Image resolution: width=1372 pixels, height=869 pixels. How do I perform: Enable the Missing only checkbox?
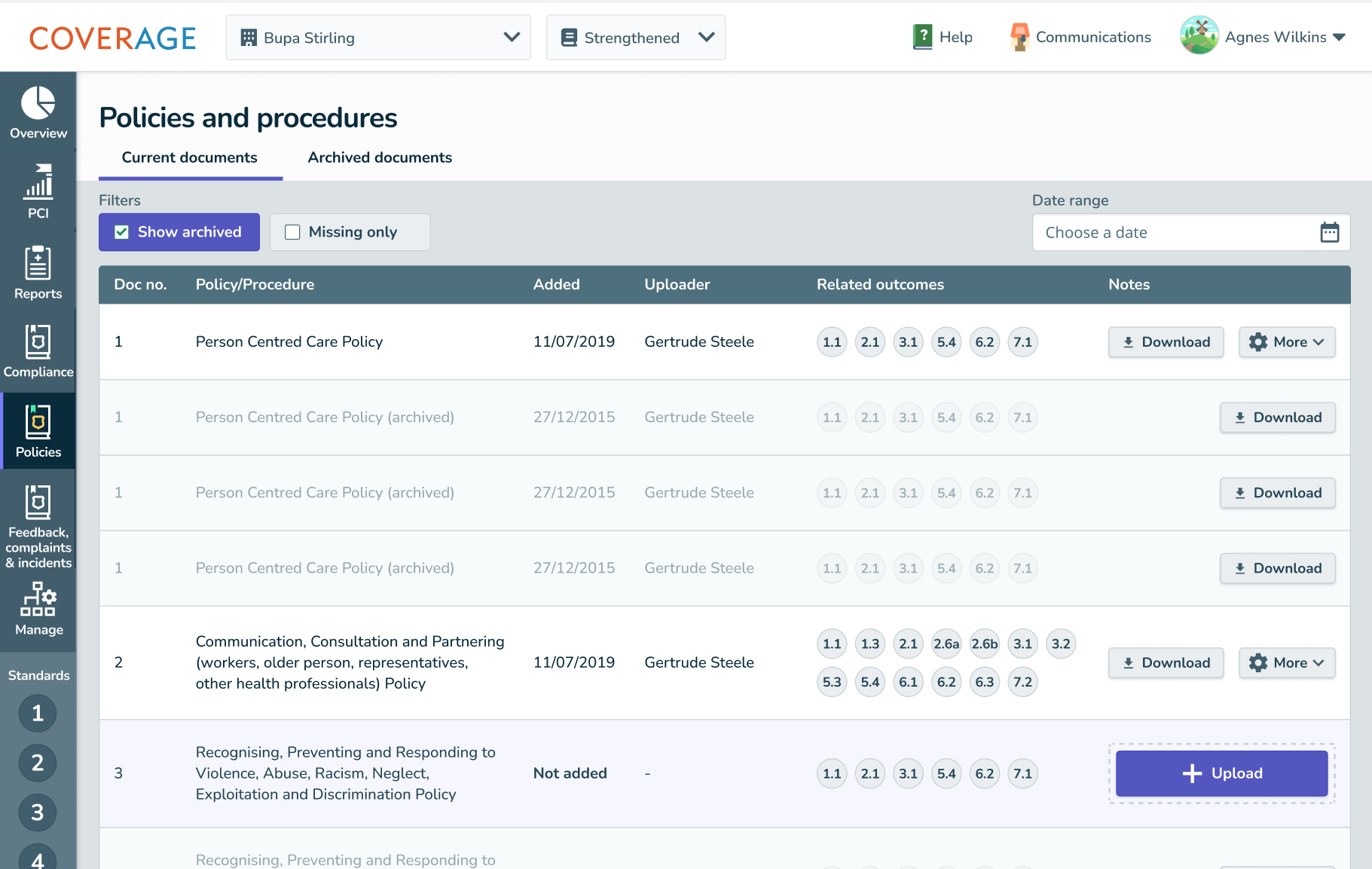tap(292, 232)
